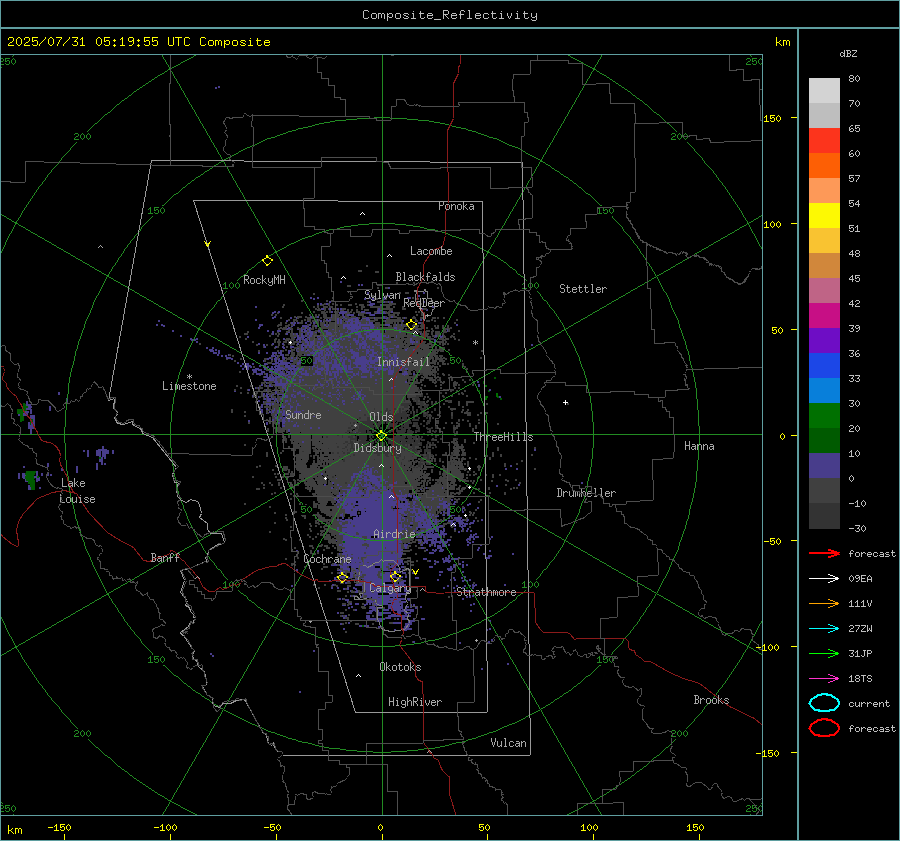Image resolution: width=900 pixels, height=841 pixels.
Task: Click the Composite_Reflectivity title text
Action: [449, 15]
